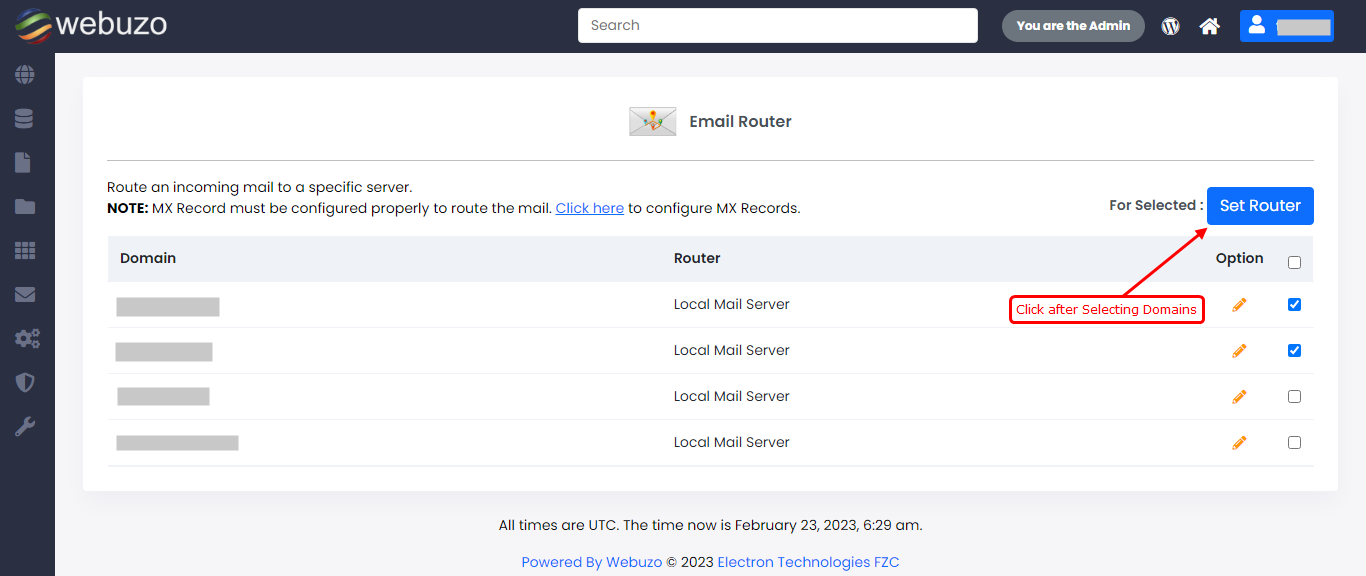The image size is (1366, 576).
Task: Go to home via house icon
Action: coord(1210,26)
